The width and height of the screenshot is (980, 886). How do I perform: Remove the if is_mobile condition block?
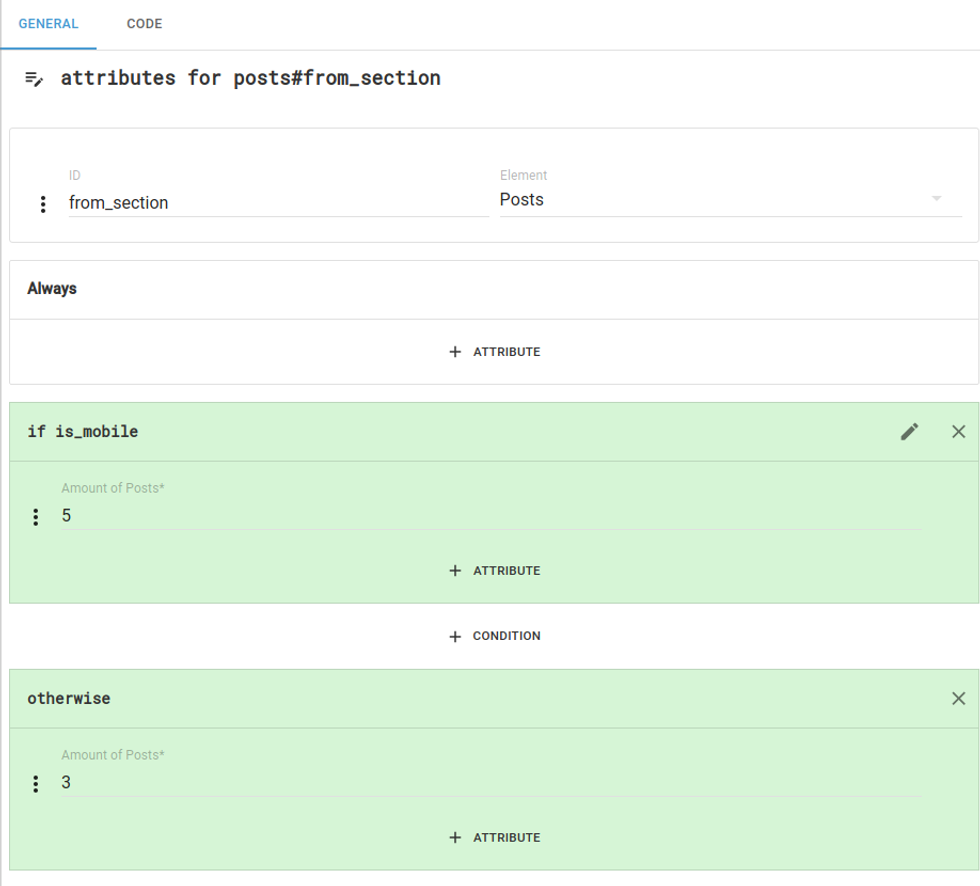pyautogui.click(x=958, y=432)
